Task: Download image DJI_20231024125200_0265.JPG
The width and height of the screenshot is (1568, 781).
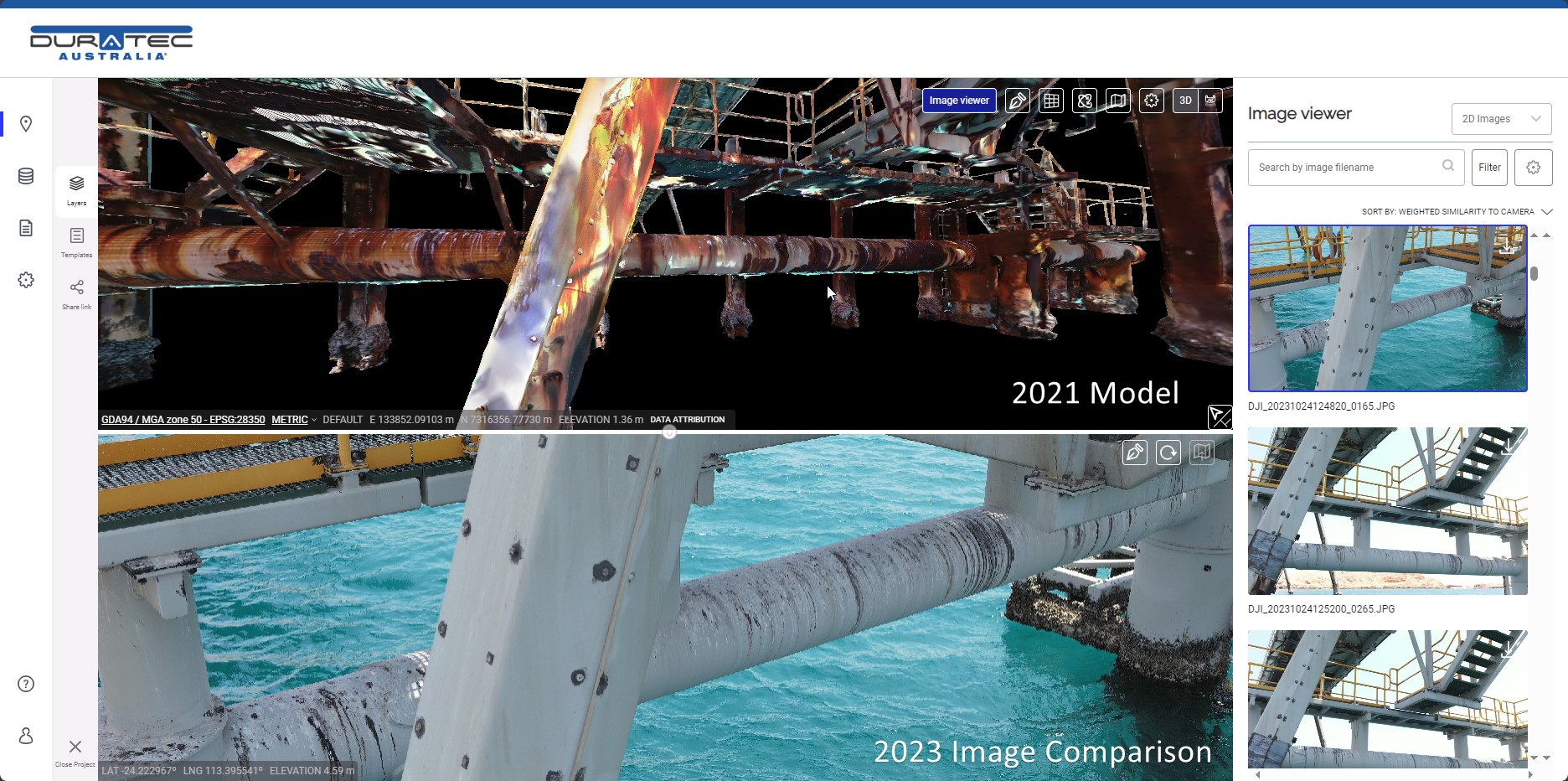Action: [x=1509, y=445]
